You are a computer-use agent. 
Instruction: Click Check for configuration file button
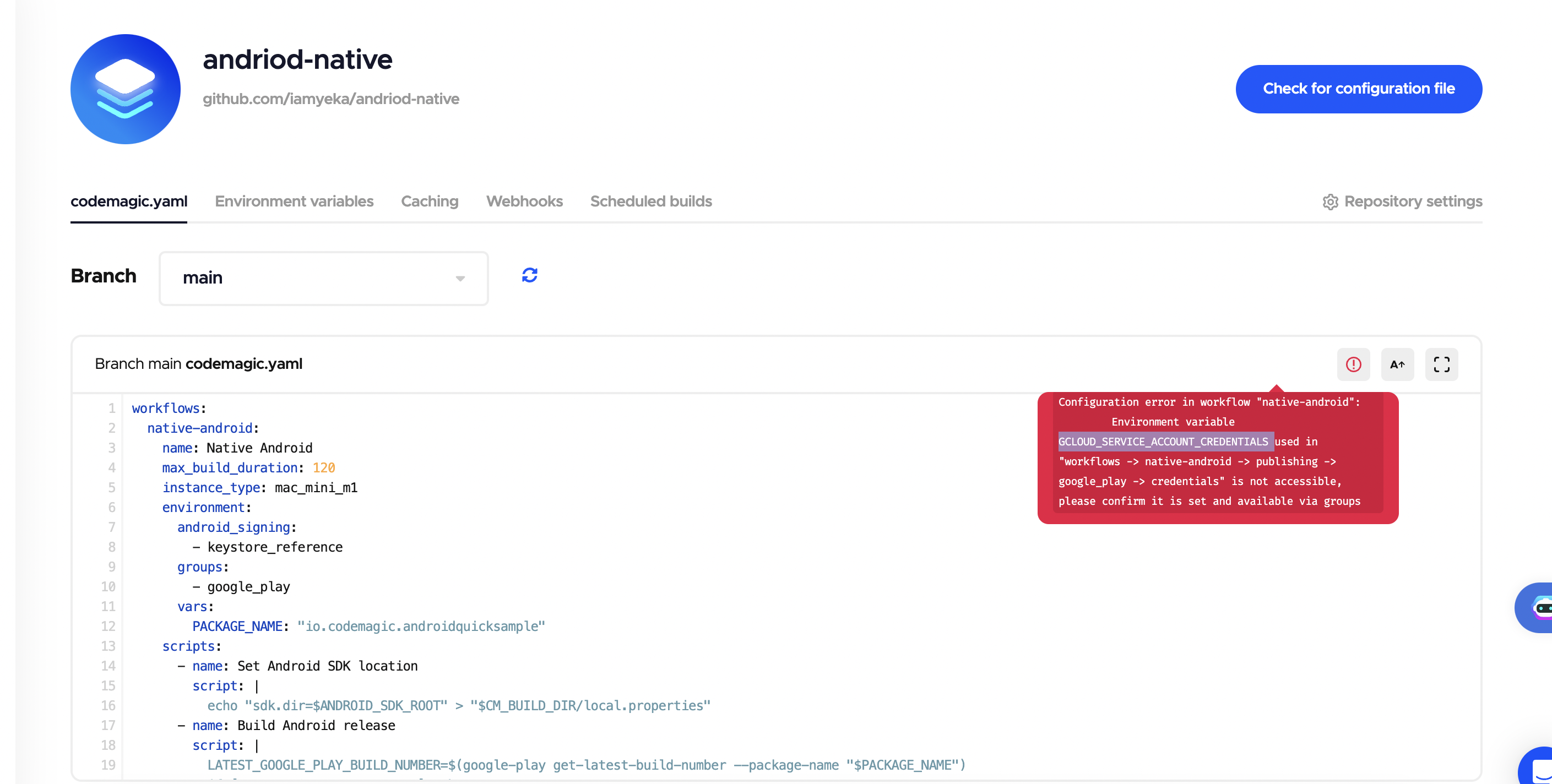(1358, 89)
